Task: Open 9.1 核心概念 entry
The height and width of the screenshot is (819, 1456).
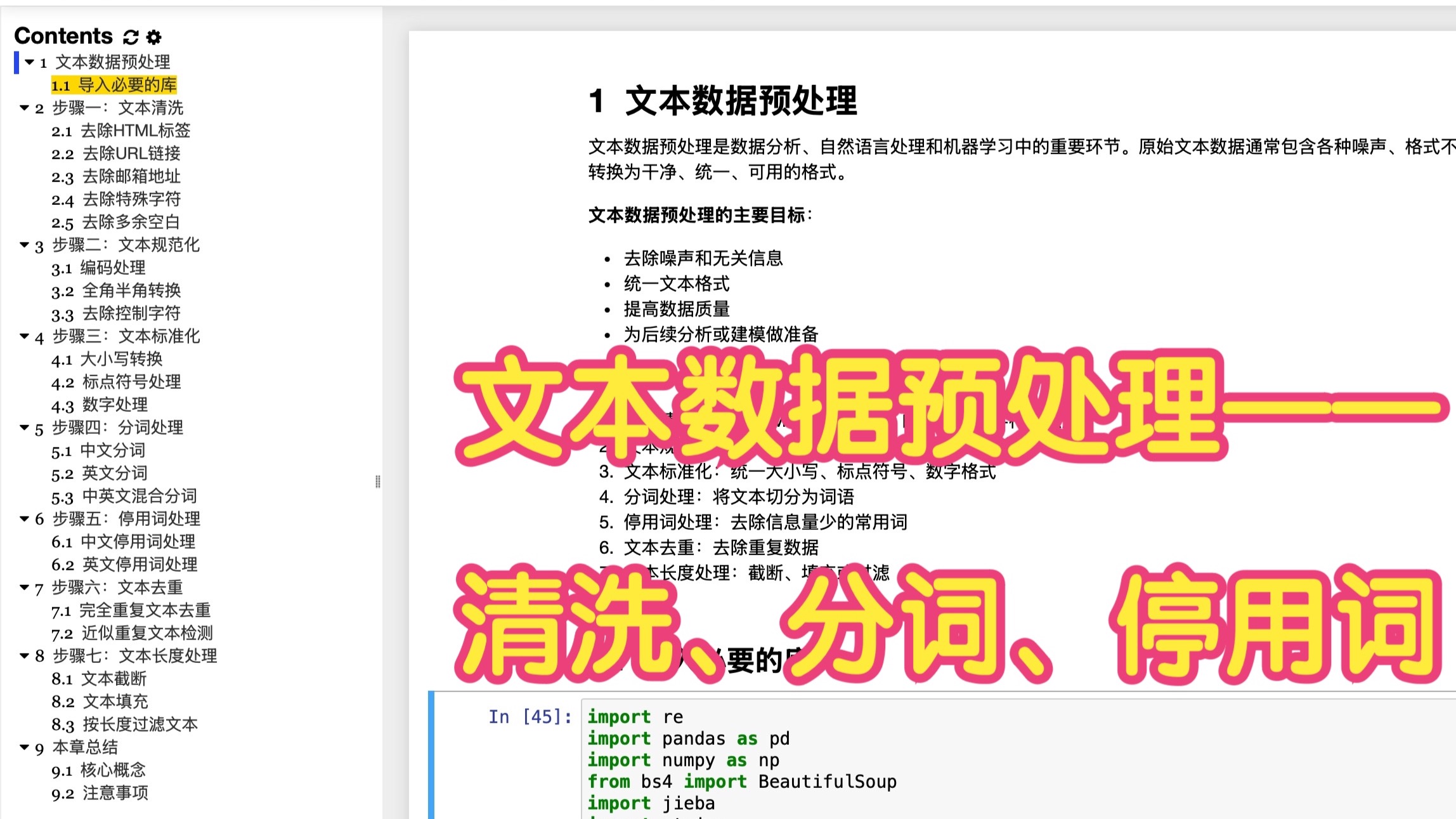Action: coord(98,770)
